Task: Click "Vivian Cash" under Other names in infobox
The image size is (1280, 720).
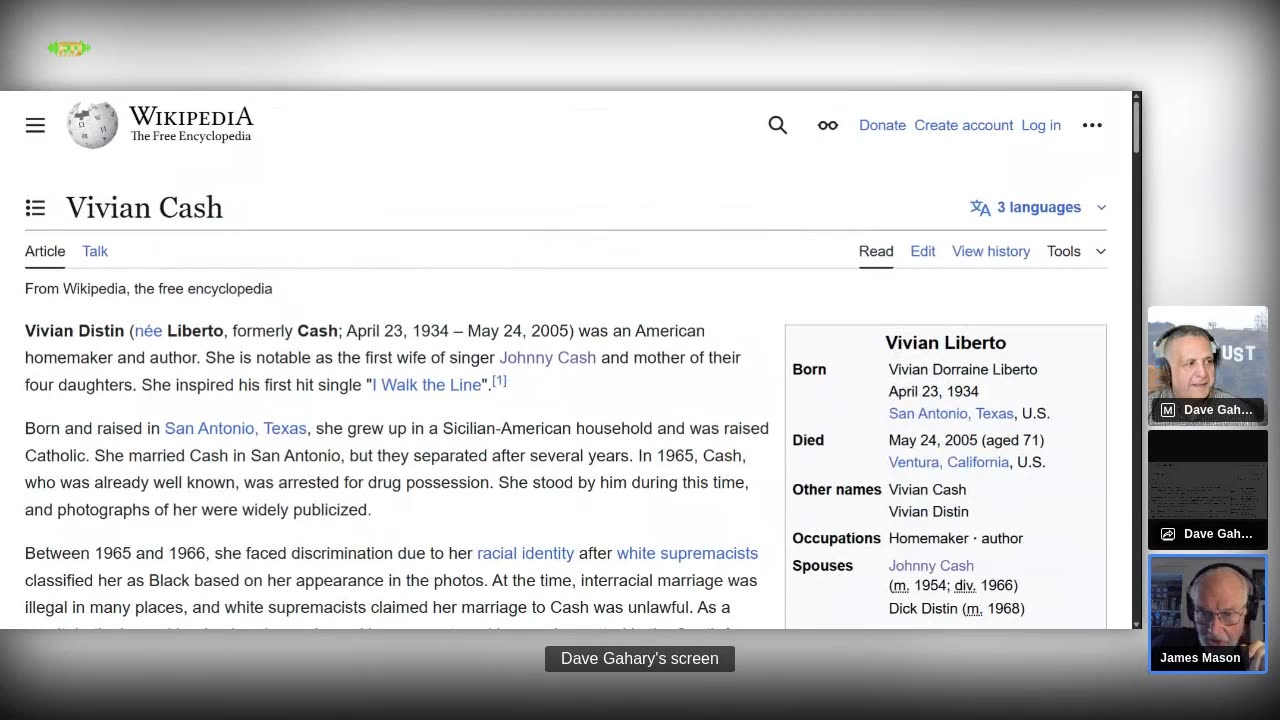Action: pyautogui.click(x=927, y=489)
